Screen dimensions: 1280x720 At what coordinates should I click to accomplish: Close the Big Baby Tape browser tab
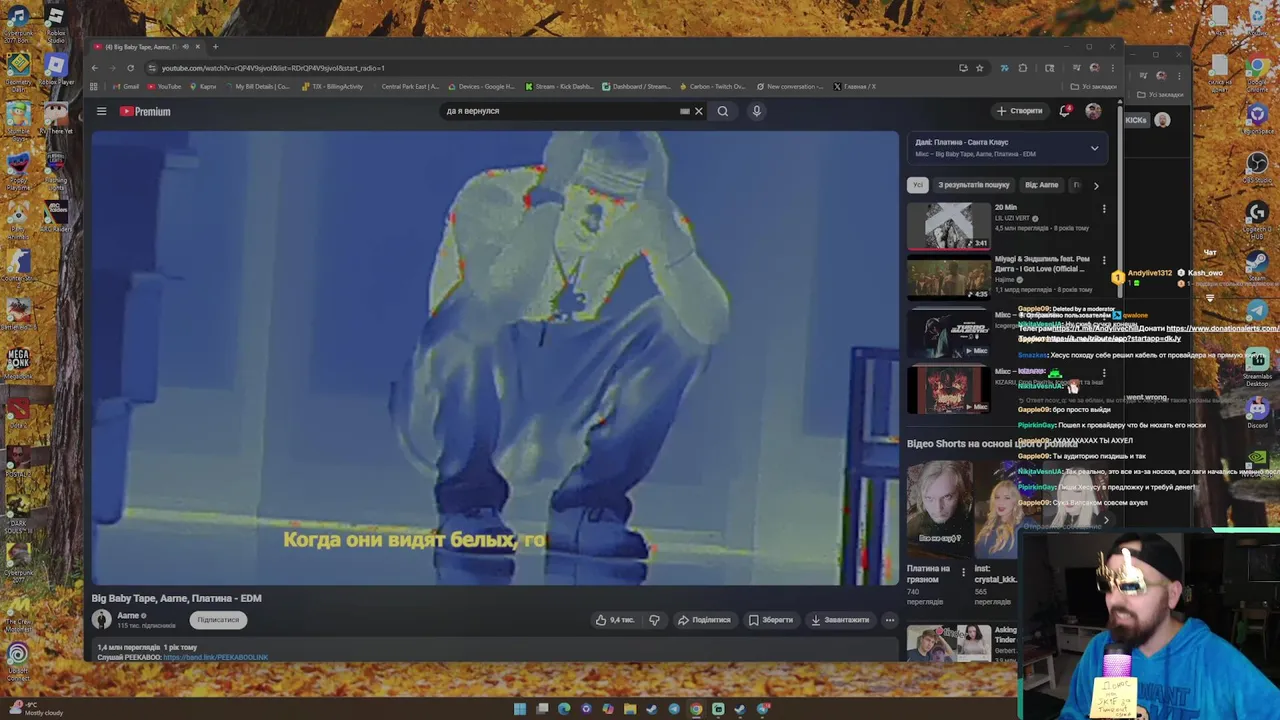click(x=198, y=47)
